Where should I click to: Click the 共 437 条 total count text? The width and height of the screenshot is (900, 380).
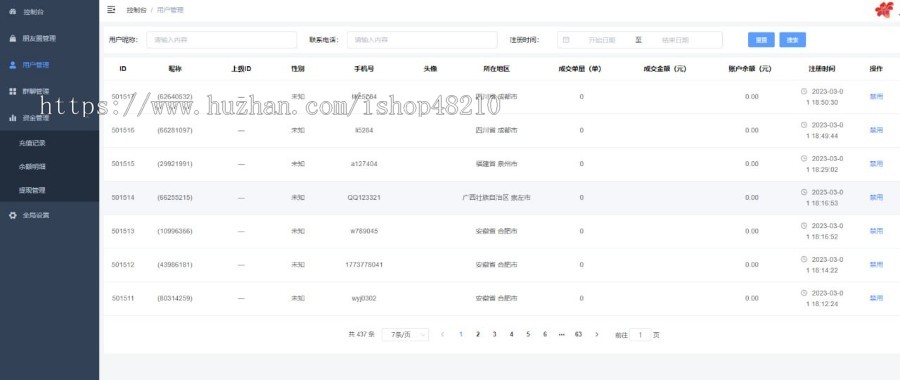pyautogui.click(x=361, y=334)
